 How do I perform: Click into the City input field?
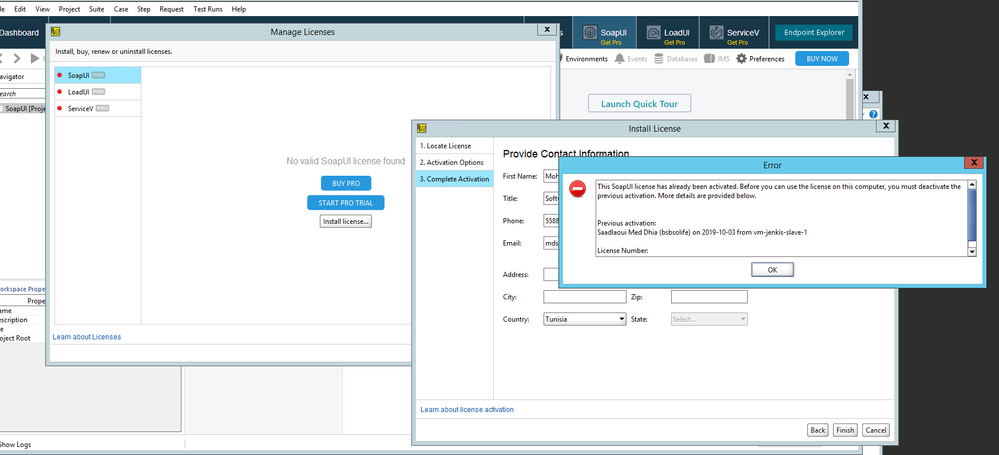[x=585, y=297]
